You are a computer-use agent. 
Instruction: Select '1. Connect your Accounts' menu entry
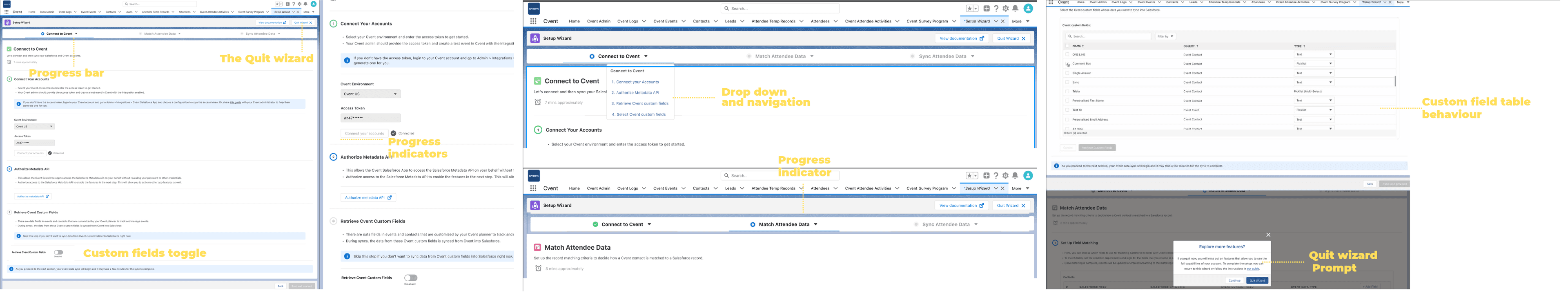(x=635, y=82)
